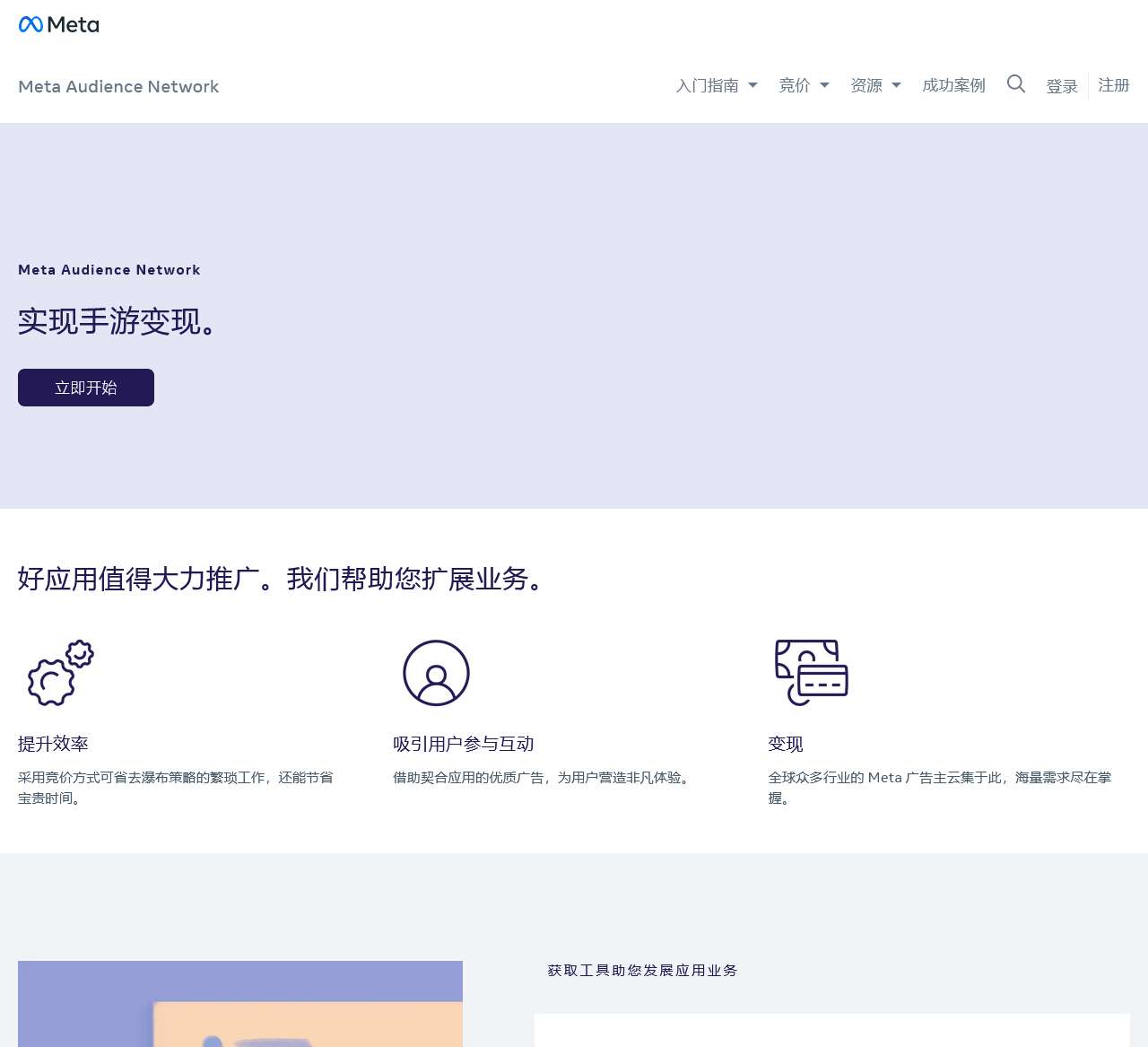Click the Meta Audience Network header title

point(118,86)
